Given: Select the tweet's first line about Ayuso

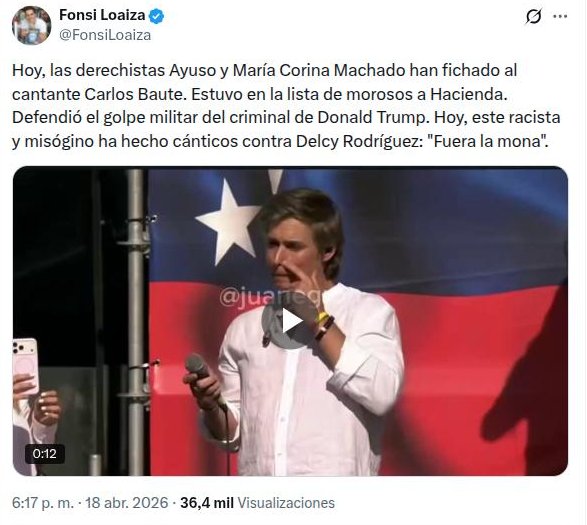Looking at the screenshot, I should click(264, 70).
